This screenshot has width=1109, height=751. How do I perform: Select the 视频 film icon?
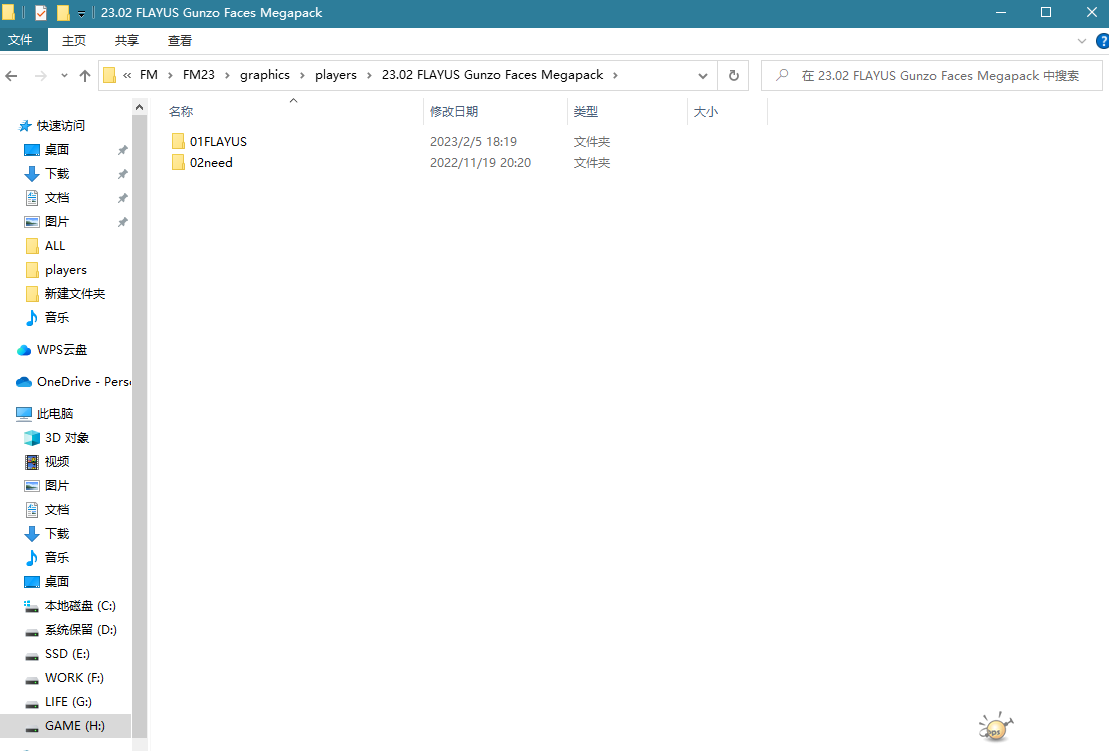(x=32, y=462)
